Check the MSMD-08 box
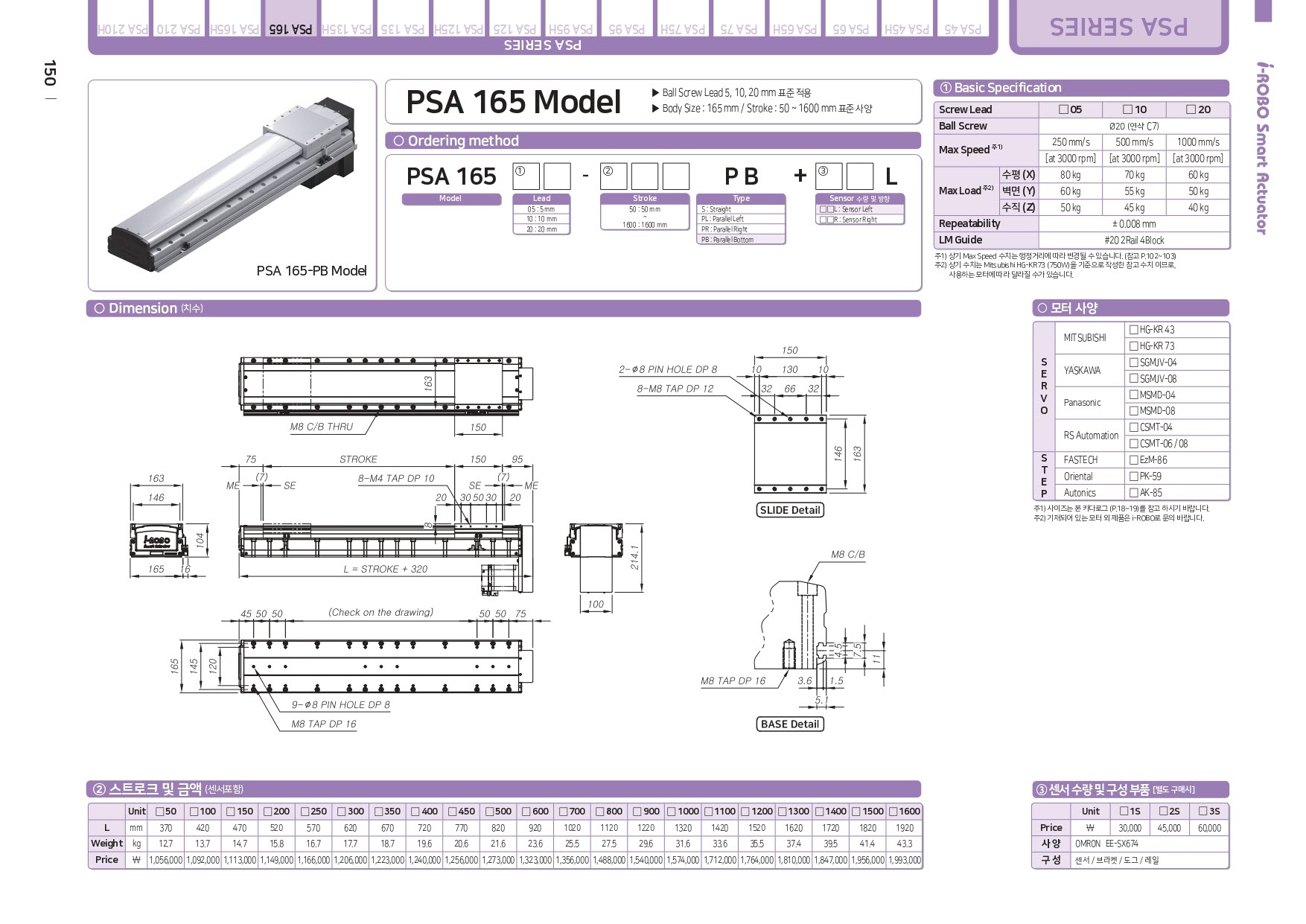Viewport: 1306px width, 924px height. [x=1134, y=410]
